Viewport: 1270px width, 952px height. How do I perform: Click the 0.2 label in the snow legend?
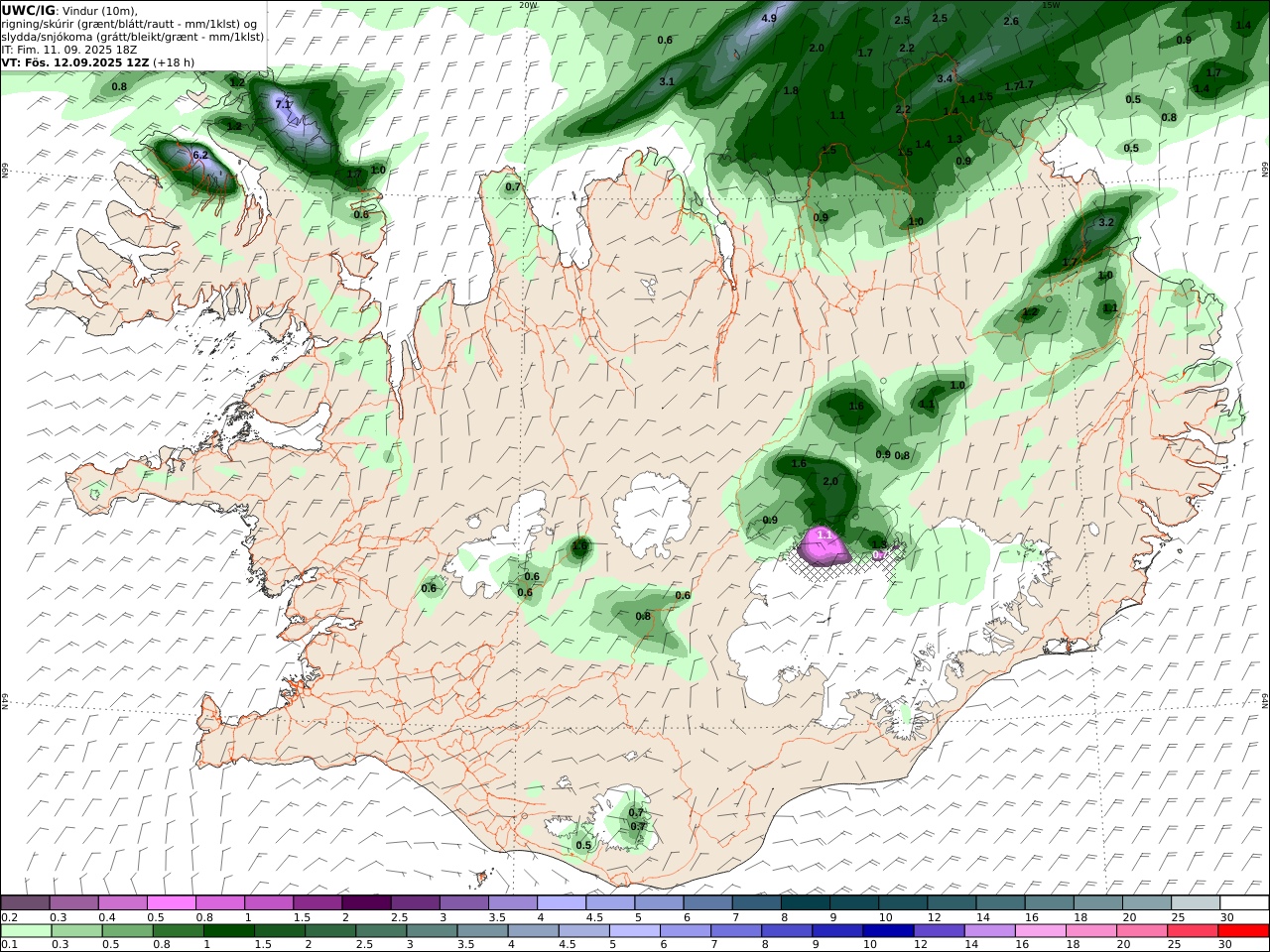pyautogui.click(x=8, y=917)
